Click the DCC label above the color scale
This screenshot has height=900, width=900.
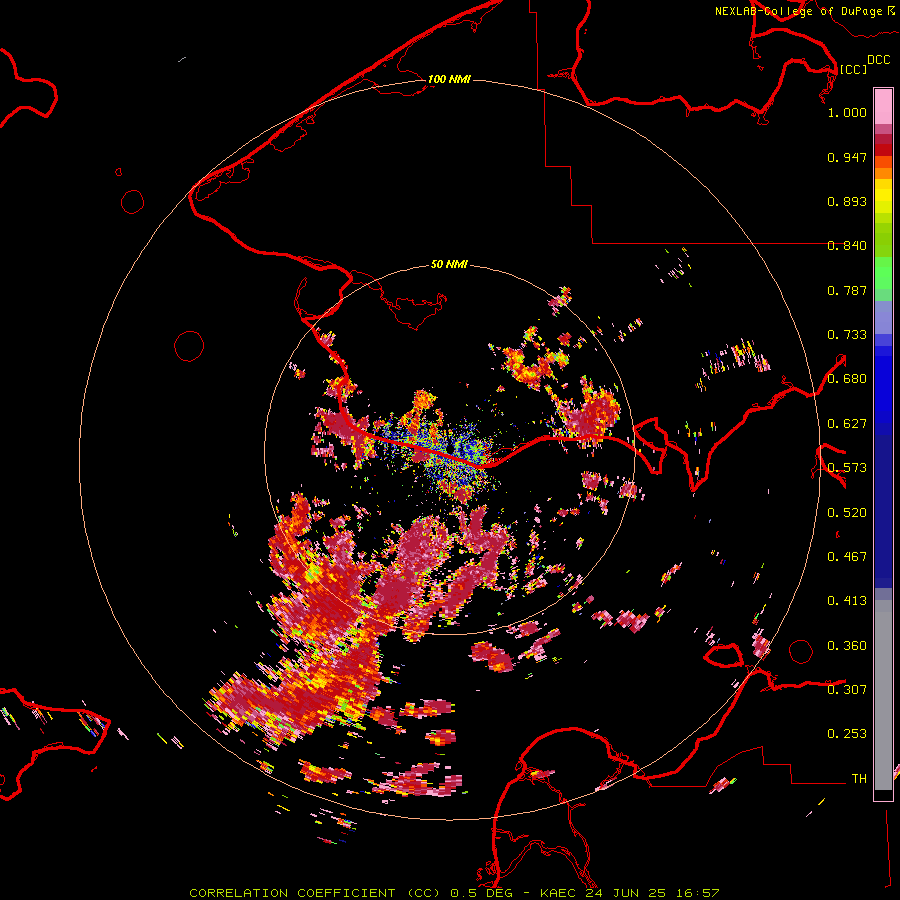coord(878,60)
